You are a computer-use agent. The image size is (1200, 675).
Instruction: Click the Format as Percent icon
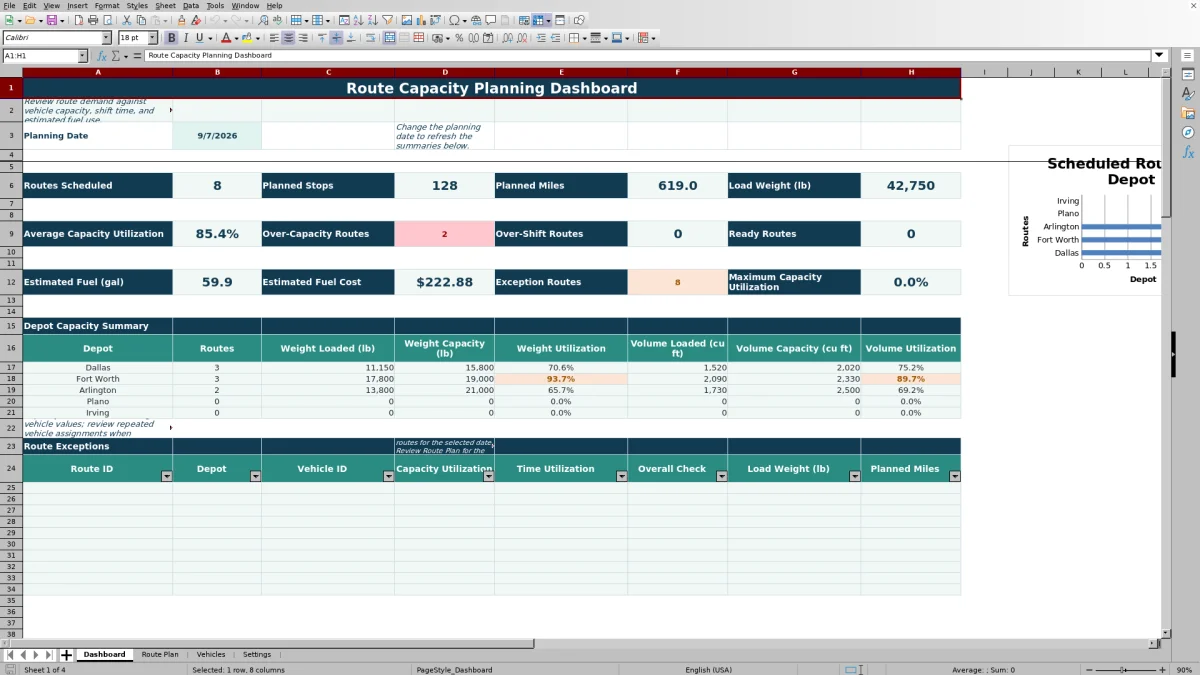459,38
